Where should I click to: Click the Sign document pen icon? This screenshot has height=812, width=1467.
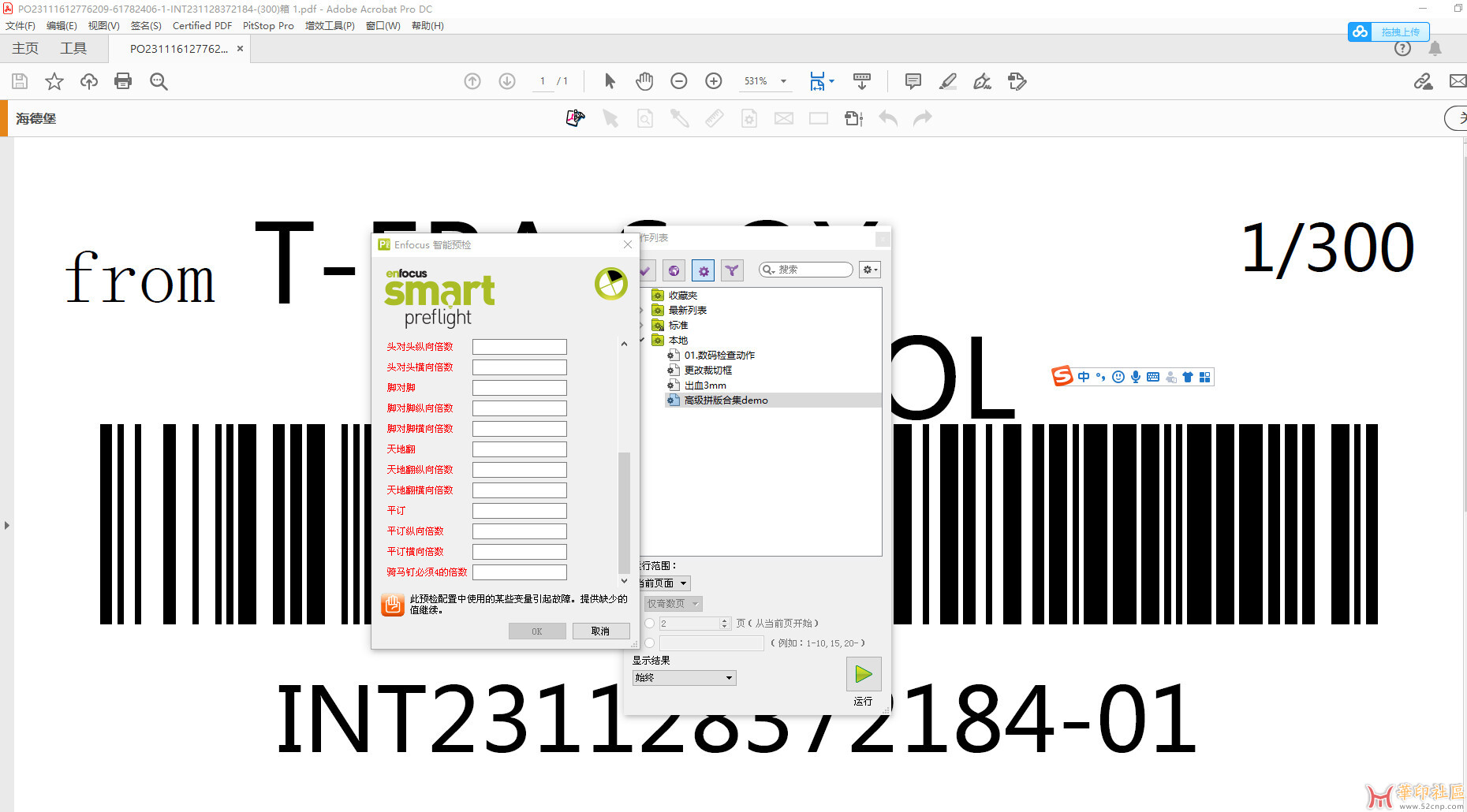pos(983,81)
